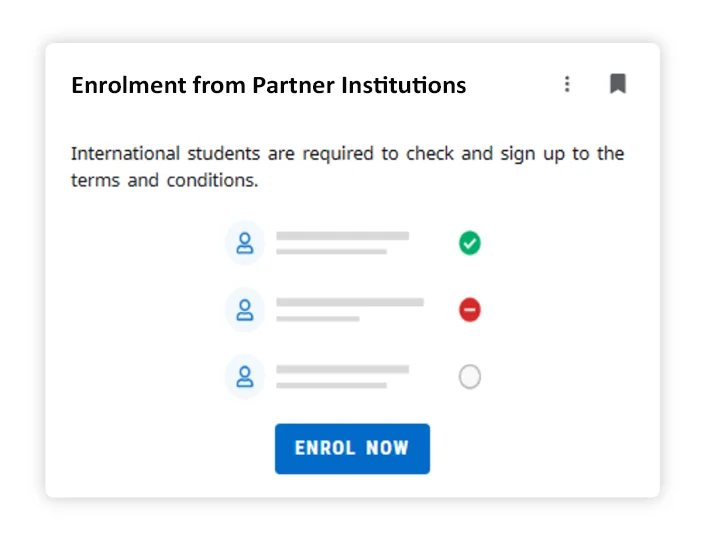The image size is (707, 540).
Task: Select the first student's name placeholder line
Action: [x=342, y=236]
